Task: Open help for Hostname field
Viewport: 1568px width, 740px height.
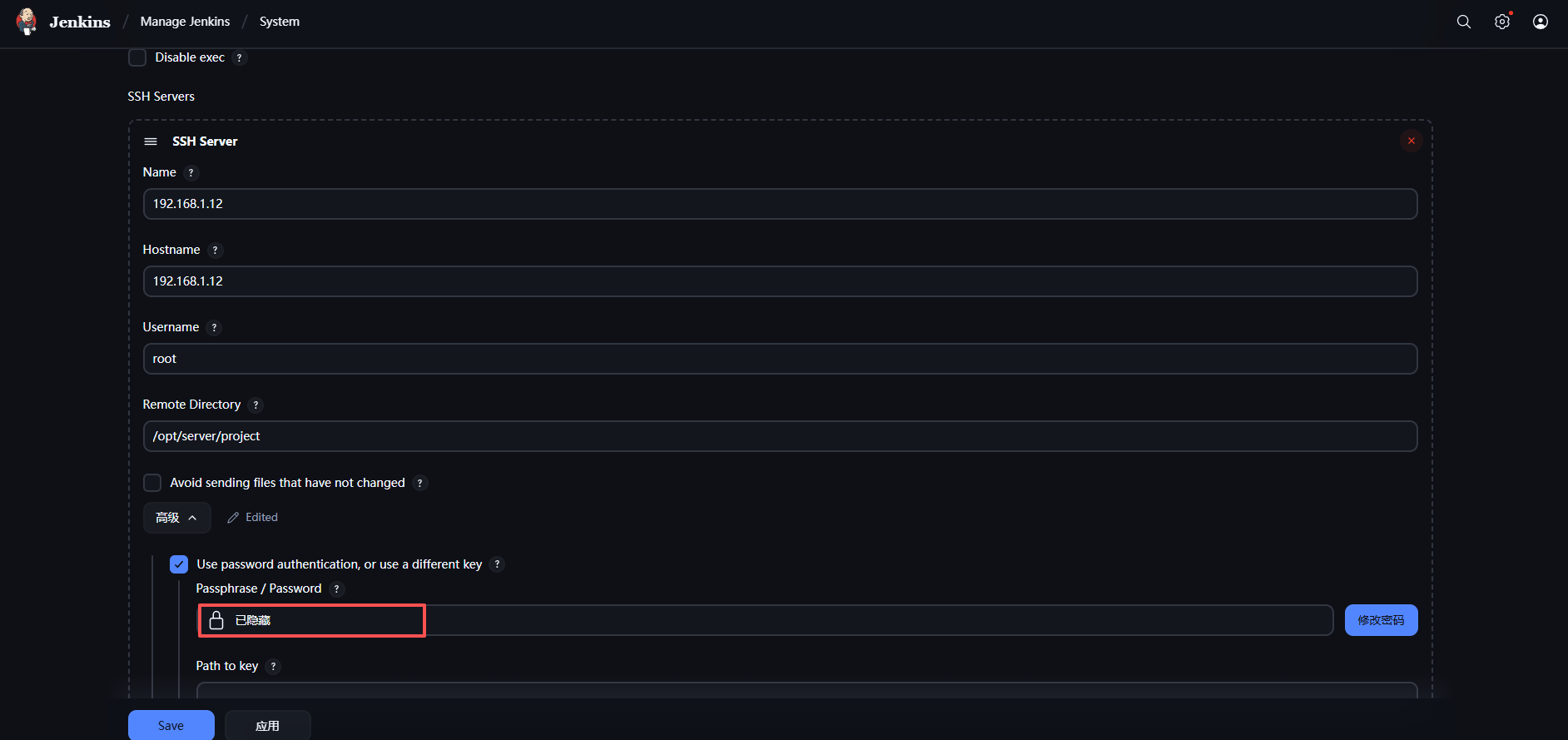Action: coord(216,251)
